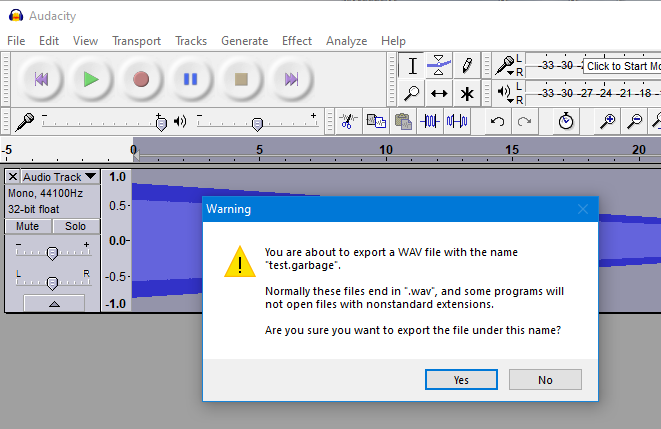Click the Cut scissors icon
Screen dimensions: 661x429
coord(348,121)
